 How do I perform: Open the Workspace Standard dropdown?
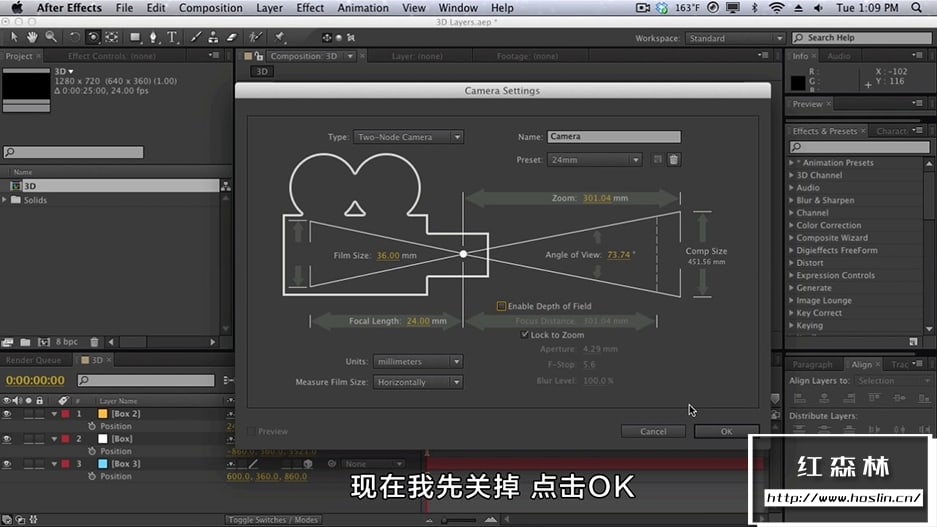pyautogui.click(x=734, y=38)
